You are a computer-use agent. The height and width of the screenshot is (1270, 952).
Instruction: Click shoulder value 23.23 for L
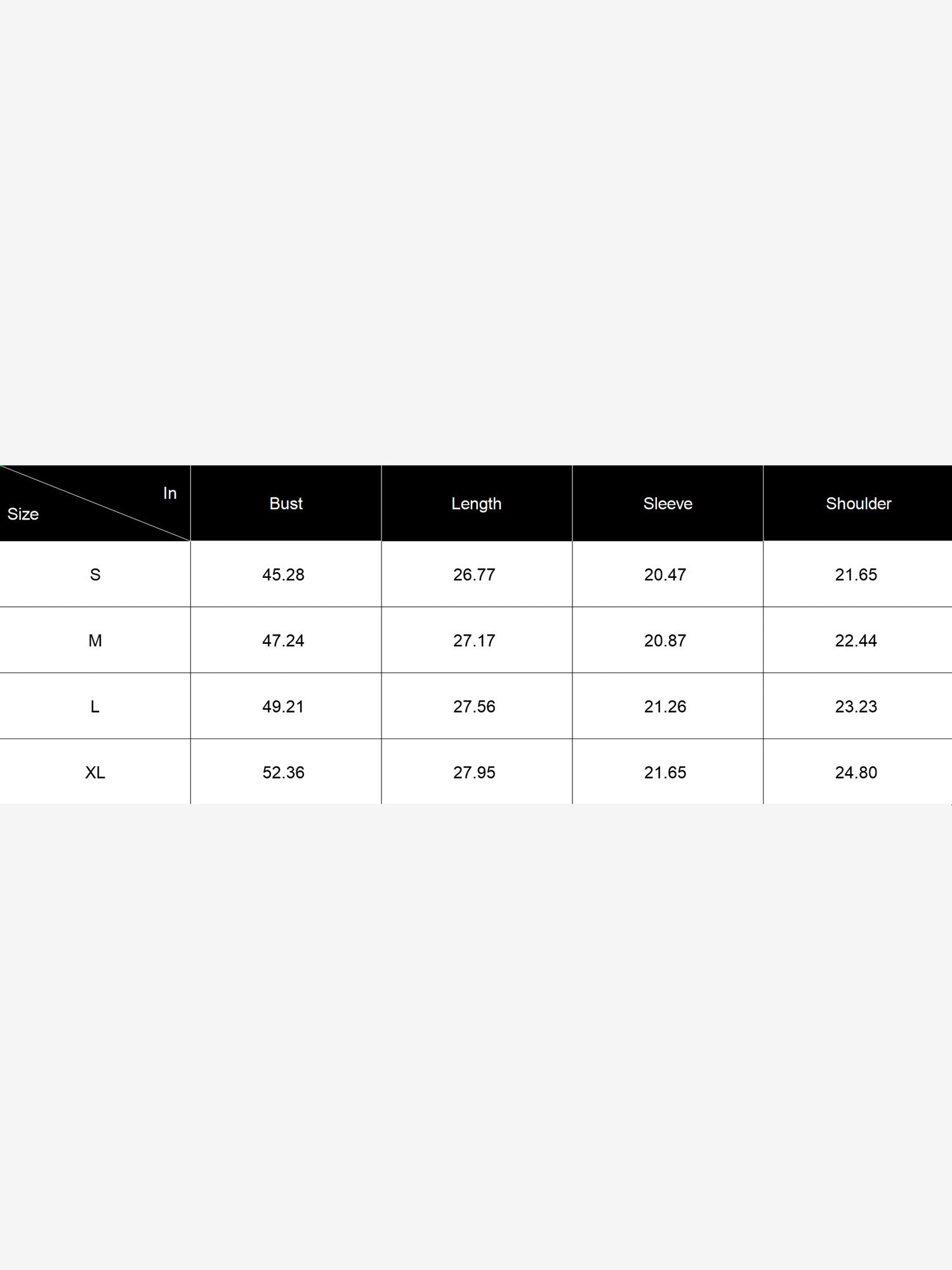(x=856, y=707)
